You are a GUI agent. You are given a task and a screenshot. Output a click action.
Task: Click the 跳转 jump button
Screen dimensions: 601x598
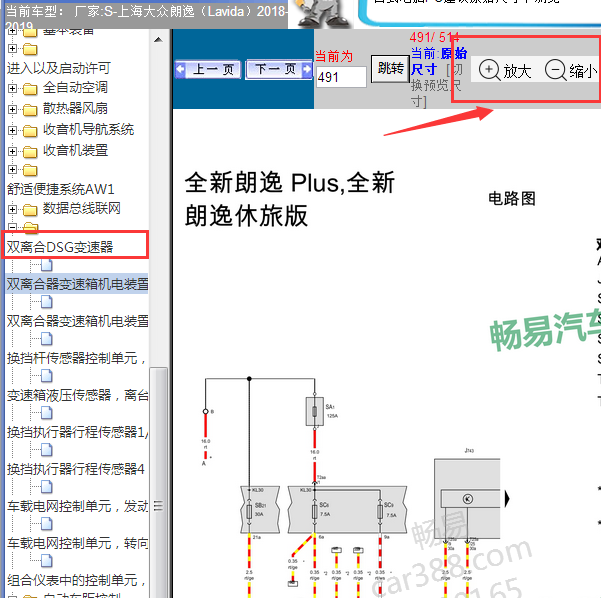(x=390, y=69)
